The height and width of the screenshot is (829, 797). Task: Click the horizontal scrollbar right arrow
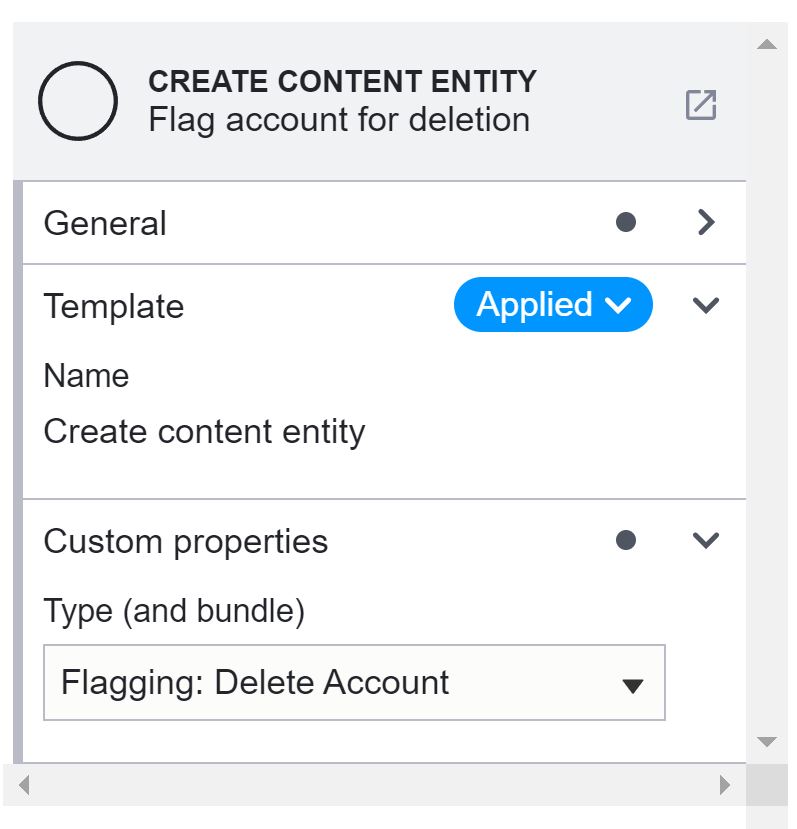pos(725,784)
